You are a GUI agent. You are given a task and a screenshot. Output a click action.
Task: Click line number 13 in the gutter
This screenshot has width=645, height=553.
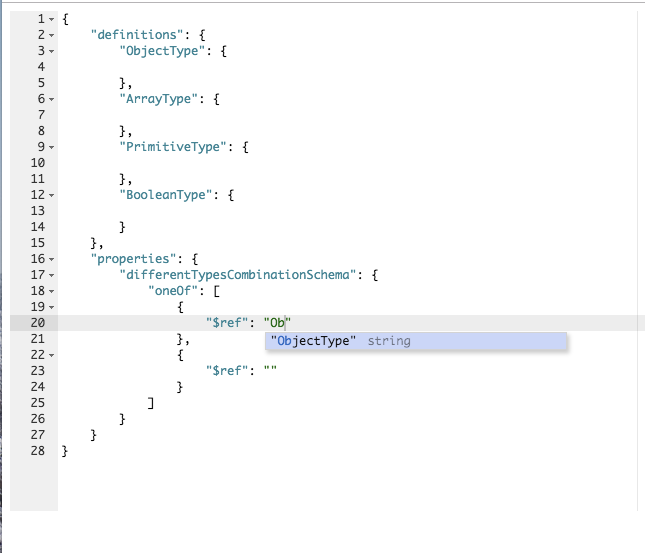(38, 211)
